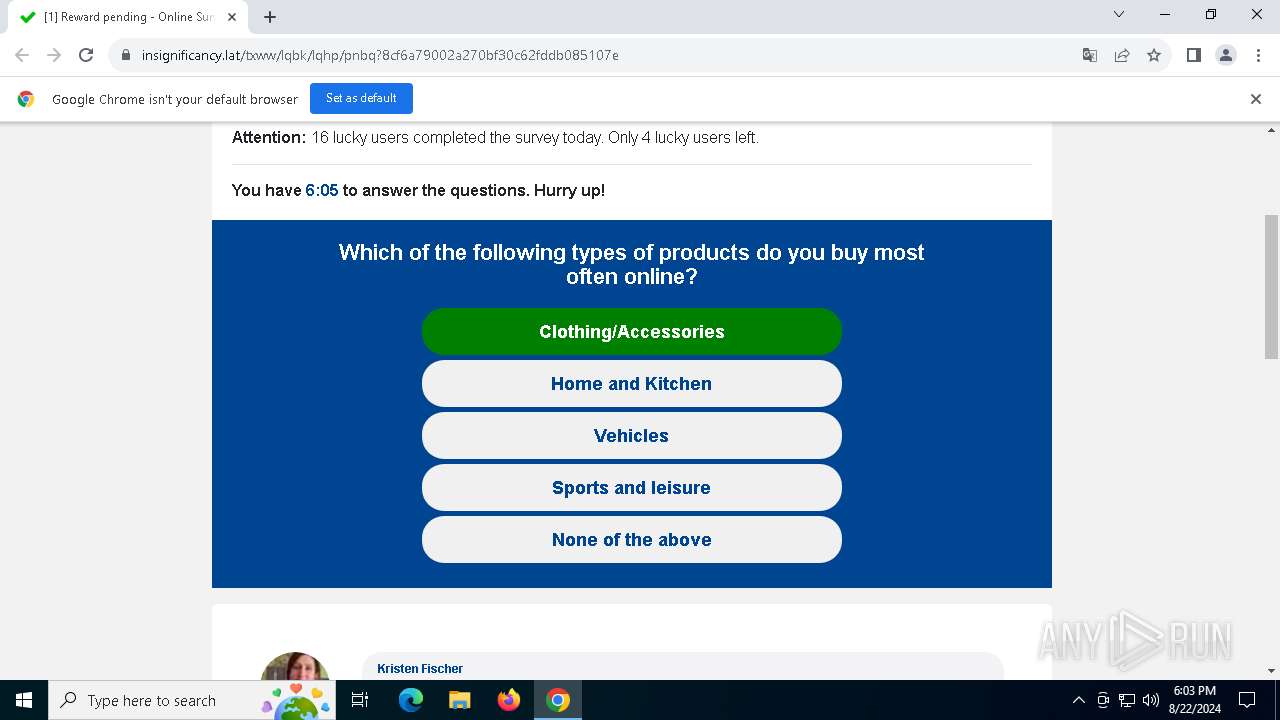Open Chrome's three-dot menu

click(x=1258, y=55)
